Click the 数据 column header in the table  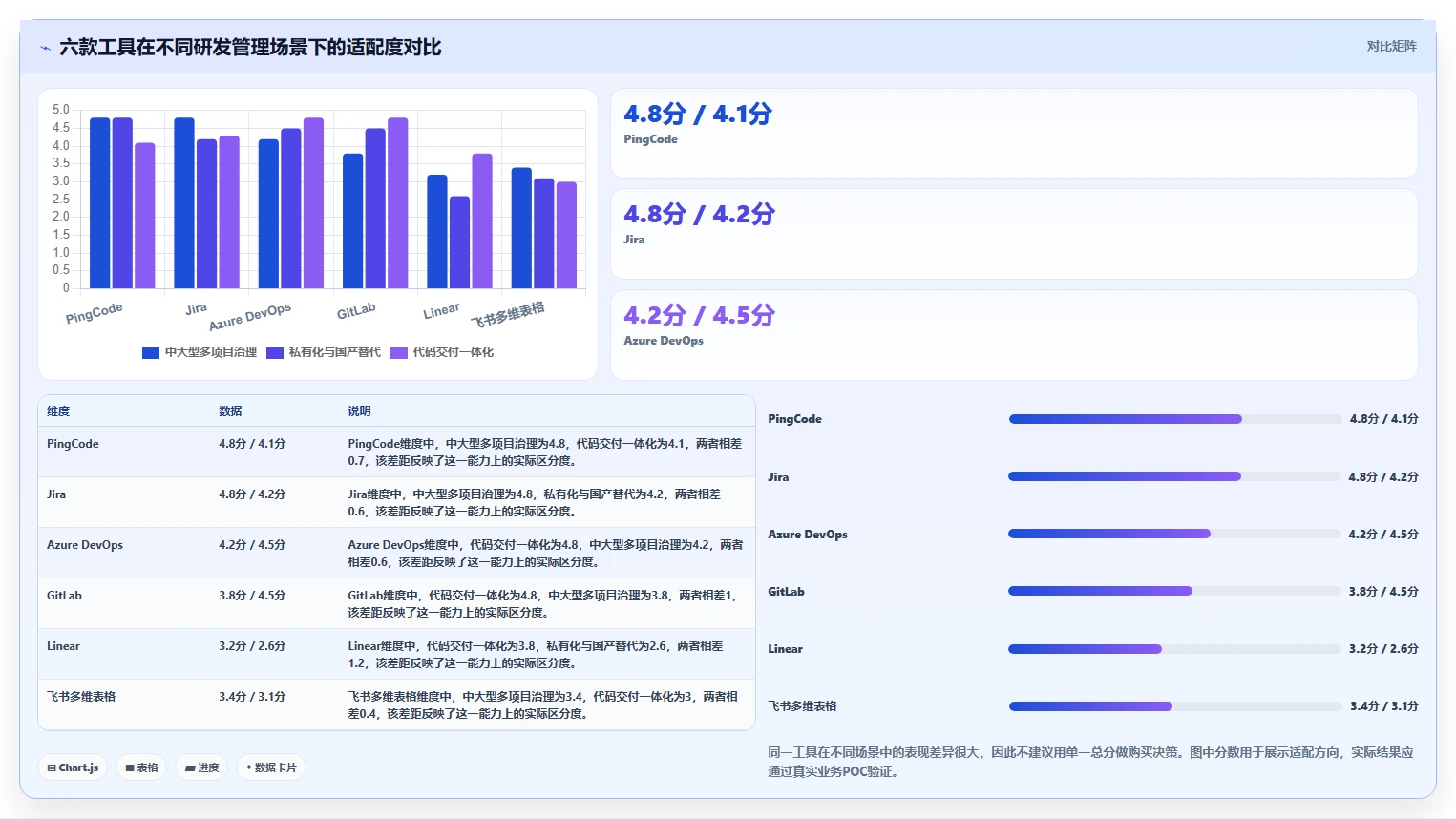[230, 411]
